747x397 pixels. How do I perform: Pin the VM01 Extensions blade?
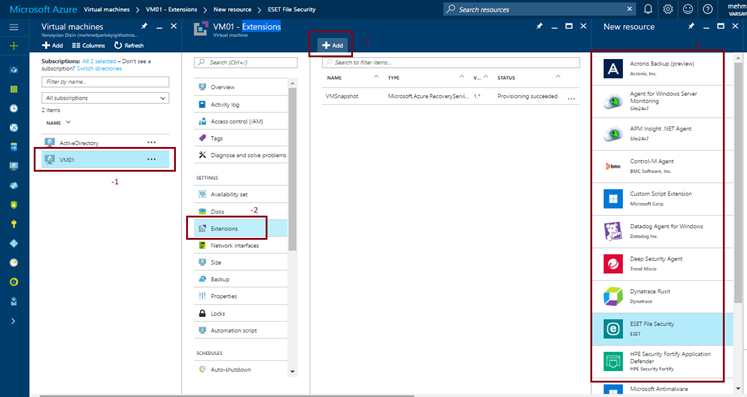tap(539, 26)
